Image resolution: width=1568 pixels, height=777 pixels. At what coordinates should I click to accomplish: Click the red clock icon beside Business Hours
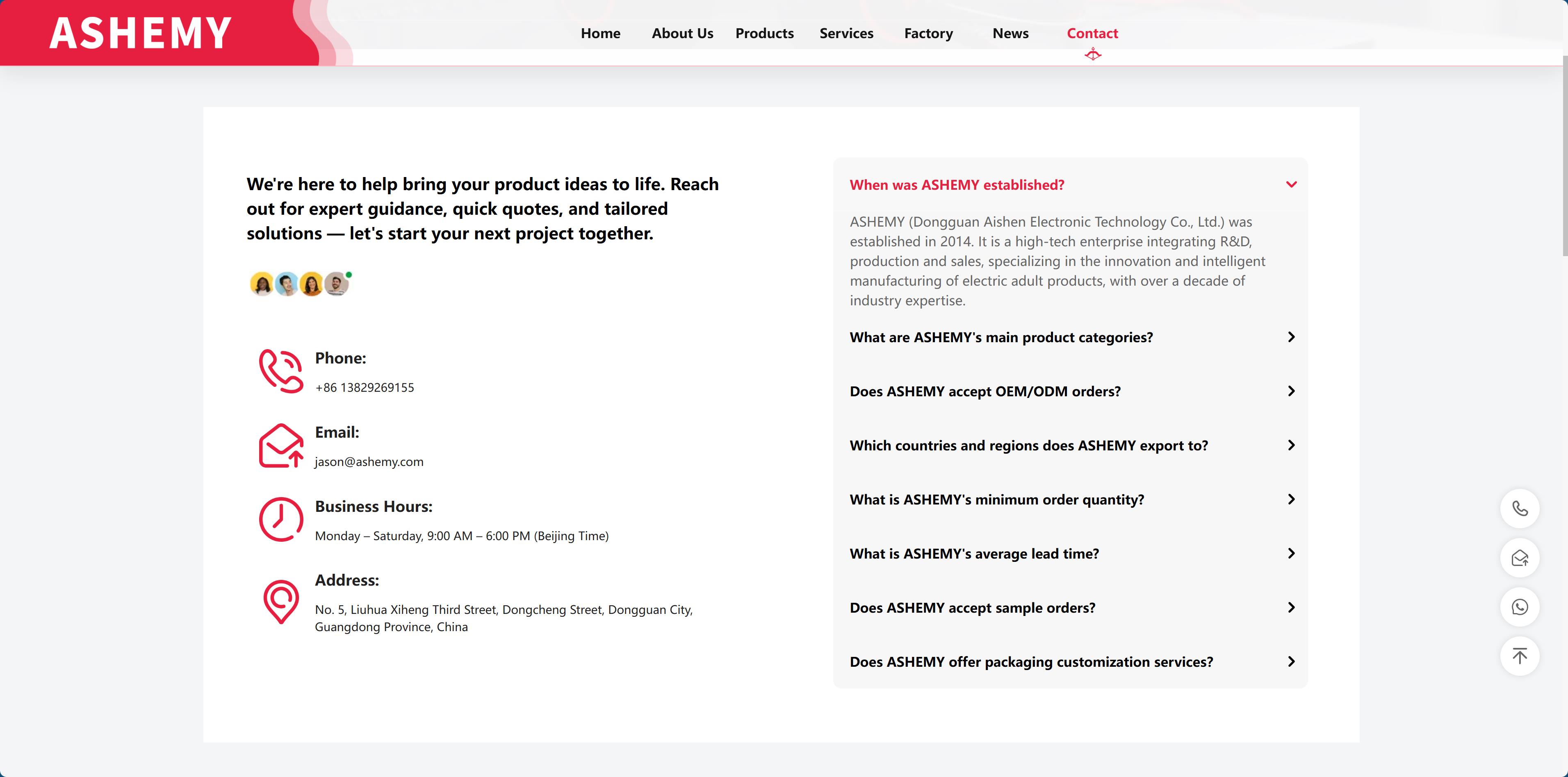[280, 520]
